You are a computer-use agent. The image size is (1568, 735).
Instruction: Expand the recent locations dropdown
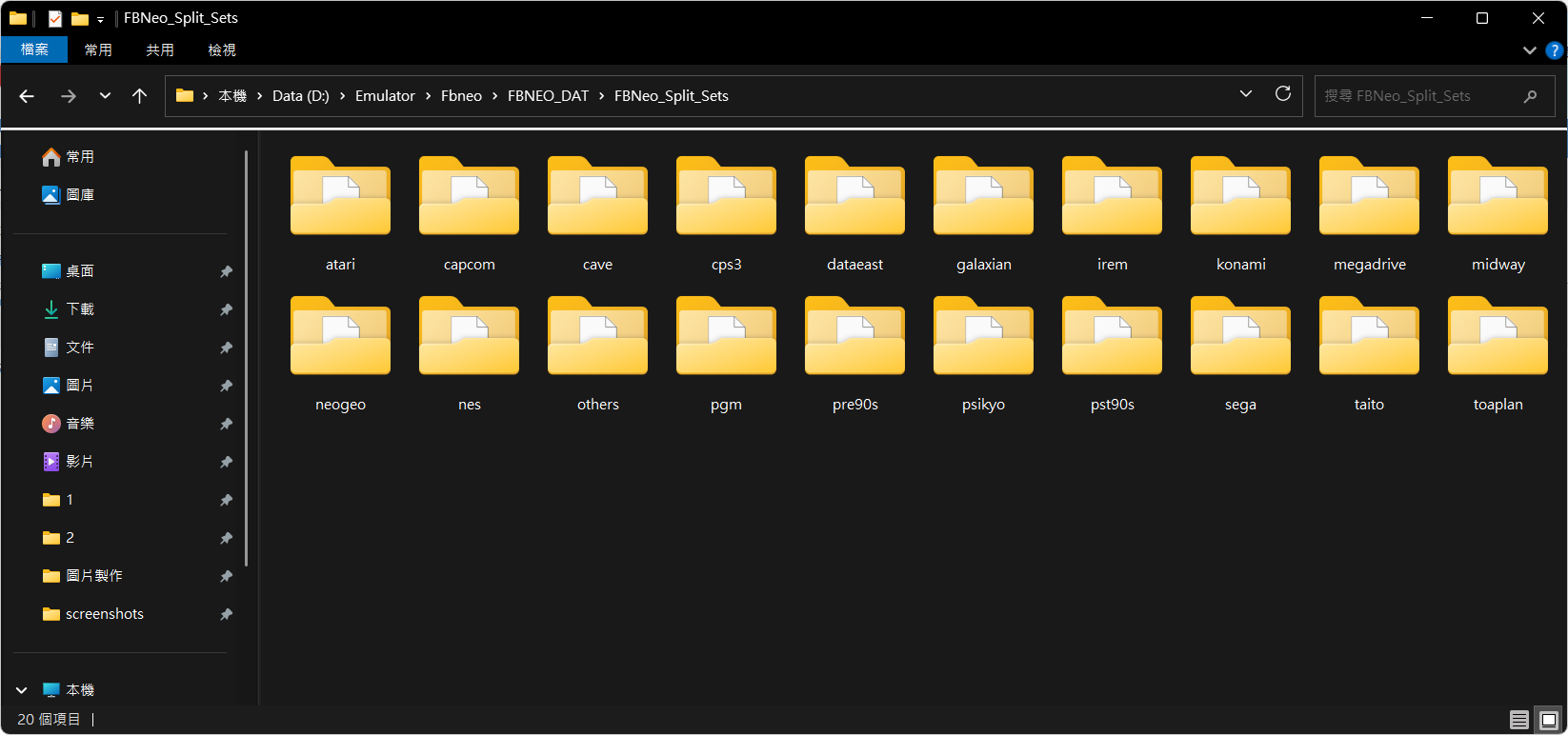click(x=105, y=96)
